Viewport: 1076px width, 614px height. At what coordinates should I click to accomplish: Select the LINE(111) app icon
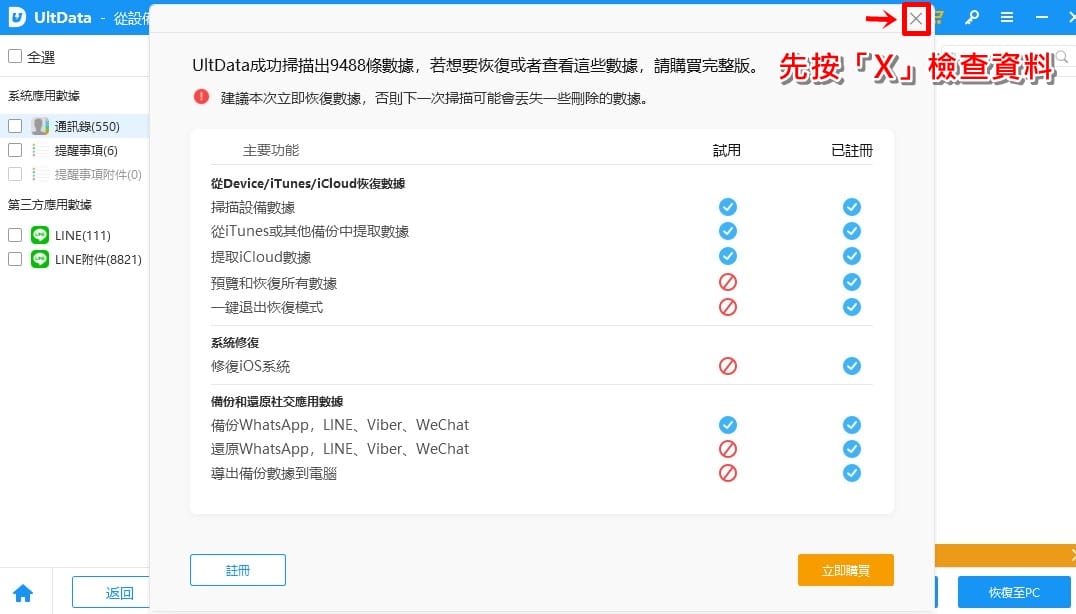click(x=40, y=235)
